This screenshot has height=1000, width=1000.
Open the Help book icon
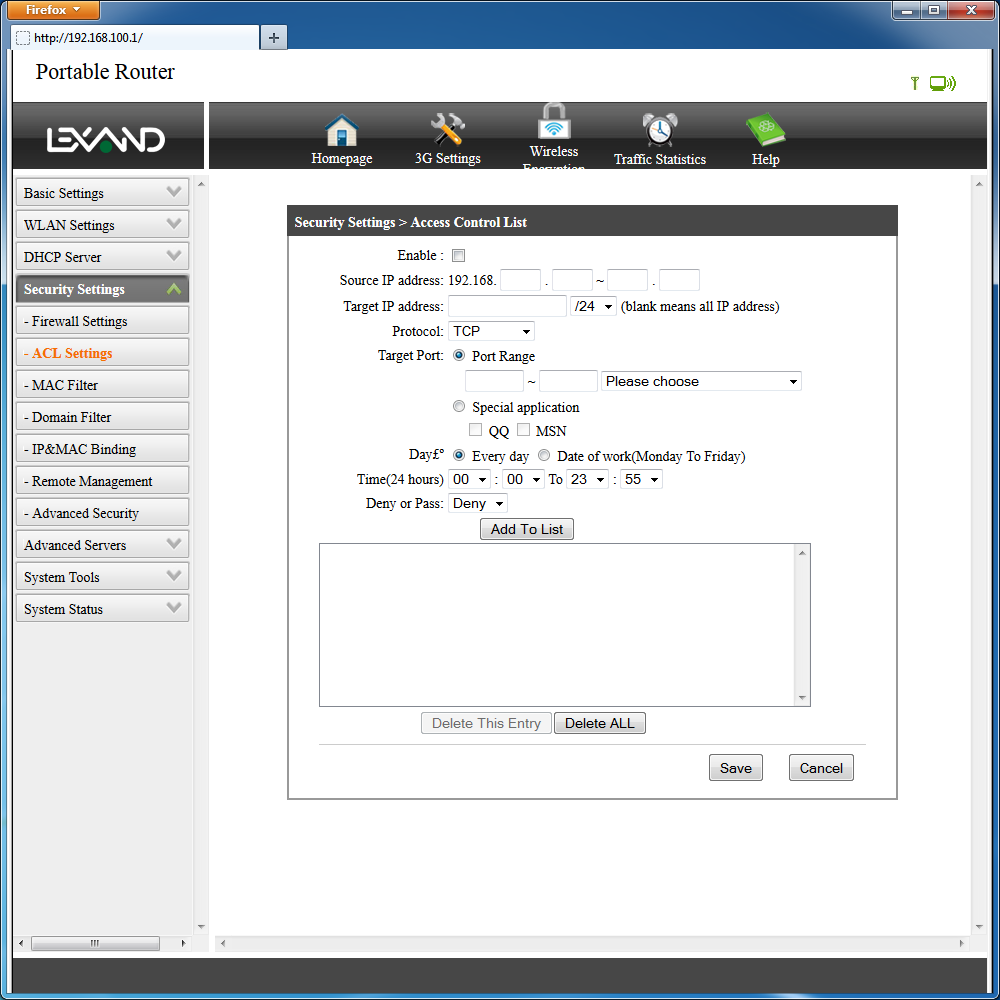coord(765,130)
